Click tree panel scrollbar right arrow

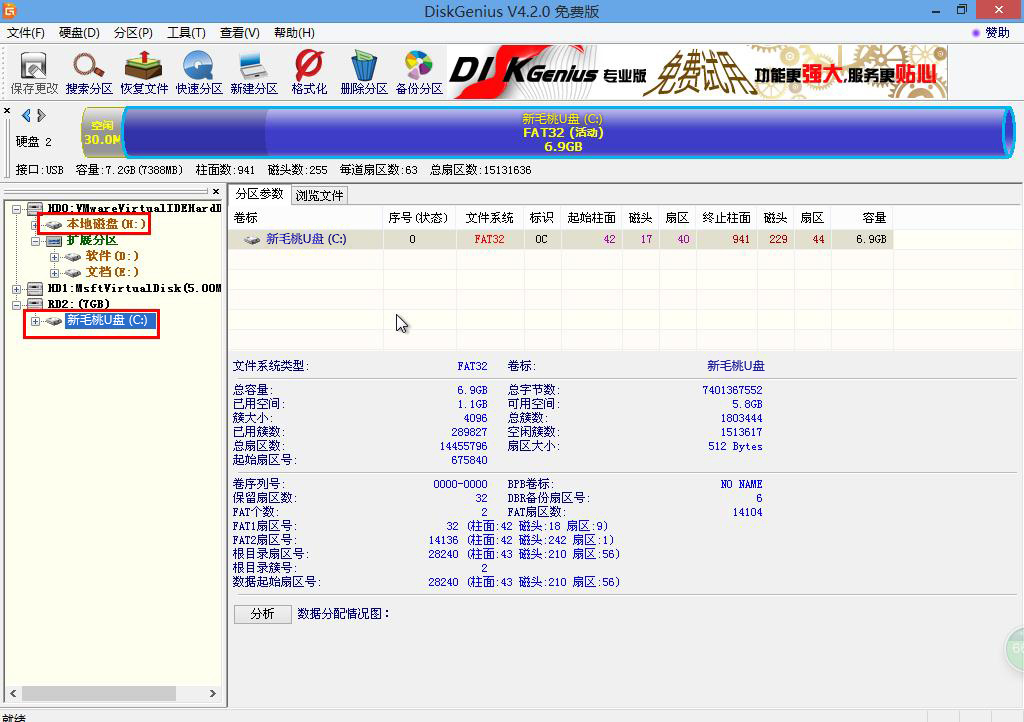click(213, 693)
